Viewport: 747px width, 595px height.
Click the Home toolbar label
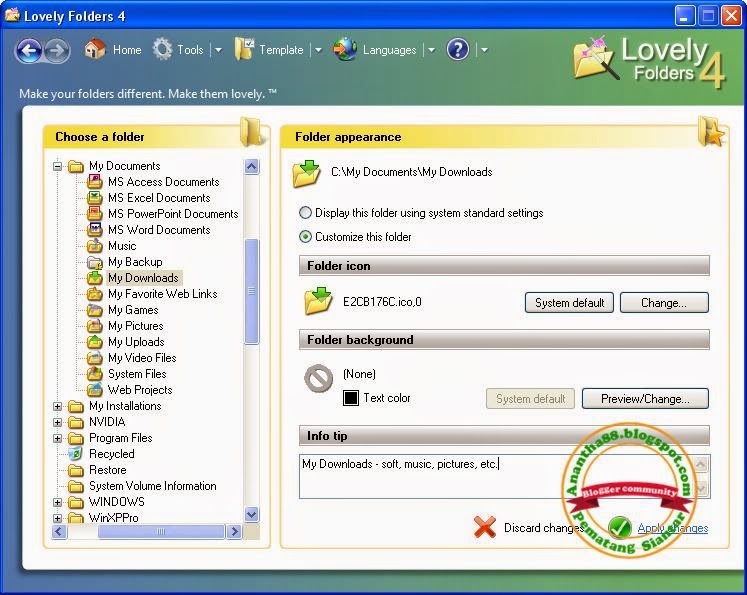(127, 50)
